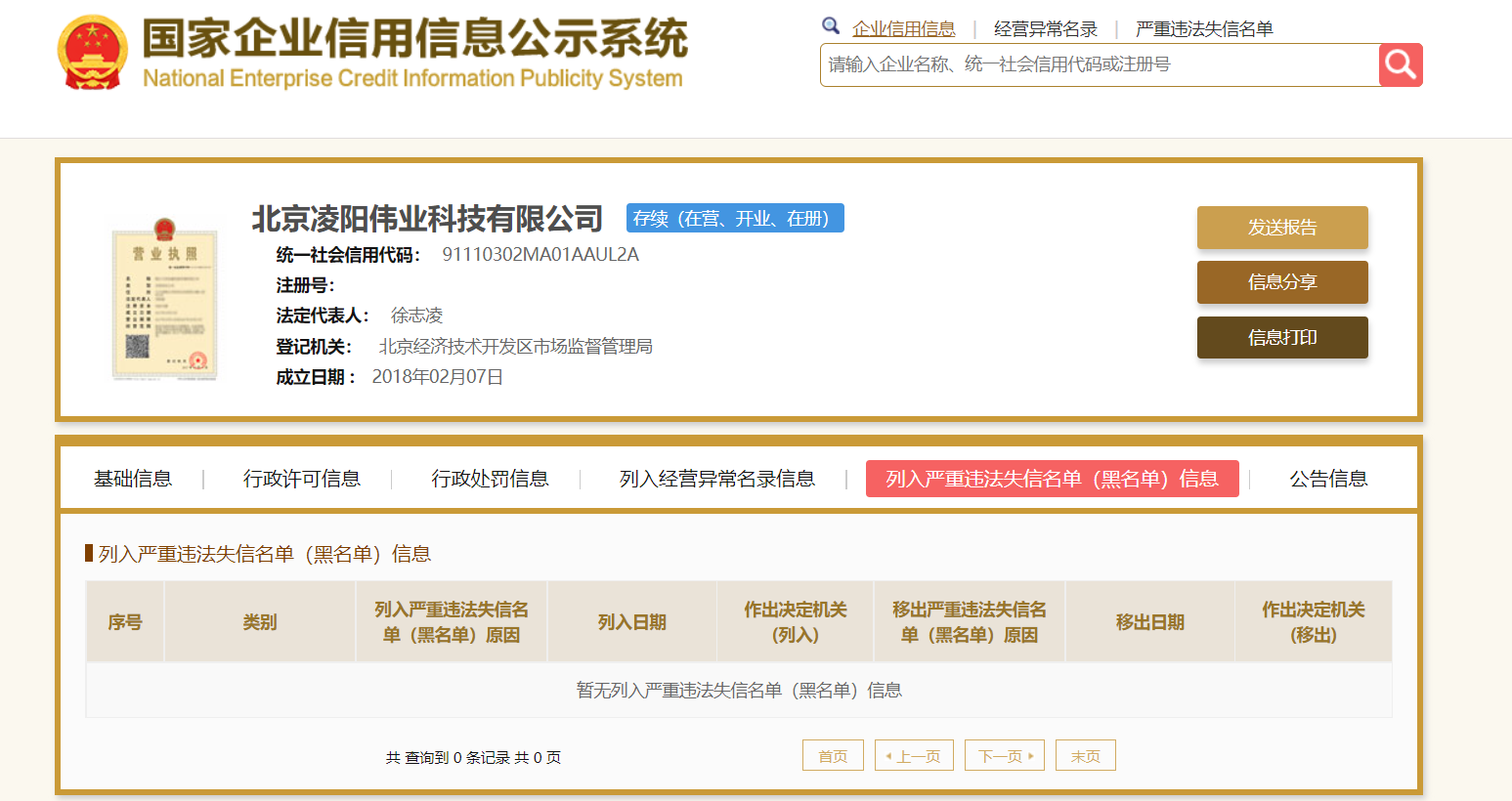1512x801 pixels.
Task: Select the highlighted 列入严重违法失信名单（黑名单）信息 tab
Action: tap(1053, 479)
